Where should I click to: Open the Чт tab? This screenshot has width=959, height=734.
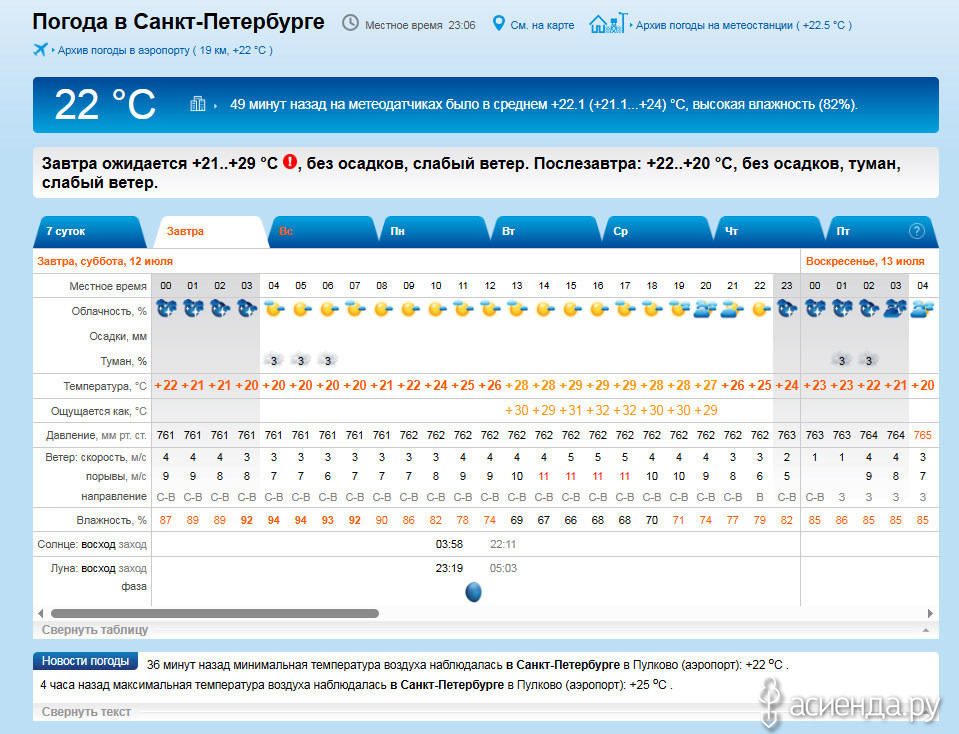click(x=769, y=231)
